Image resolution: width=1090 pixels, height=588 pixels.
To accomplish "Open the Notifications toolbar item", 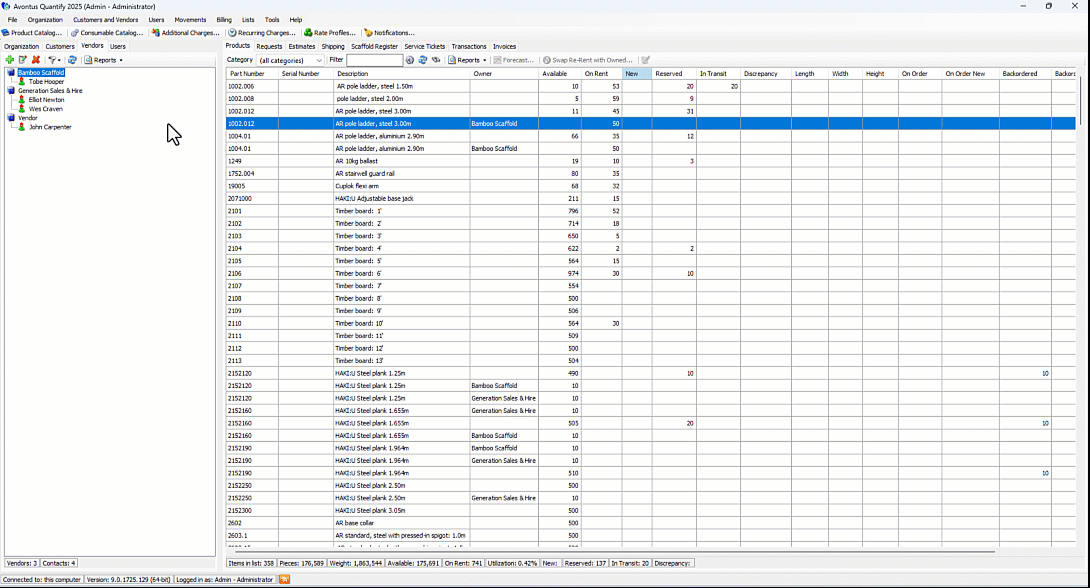I will pyautogui.click(x=389, y=33).
